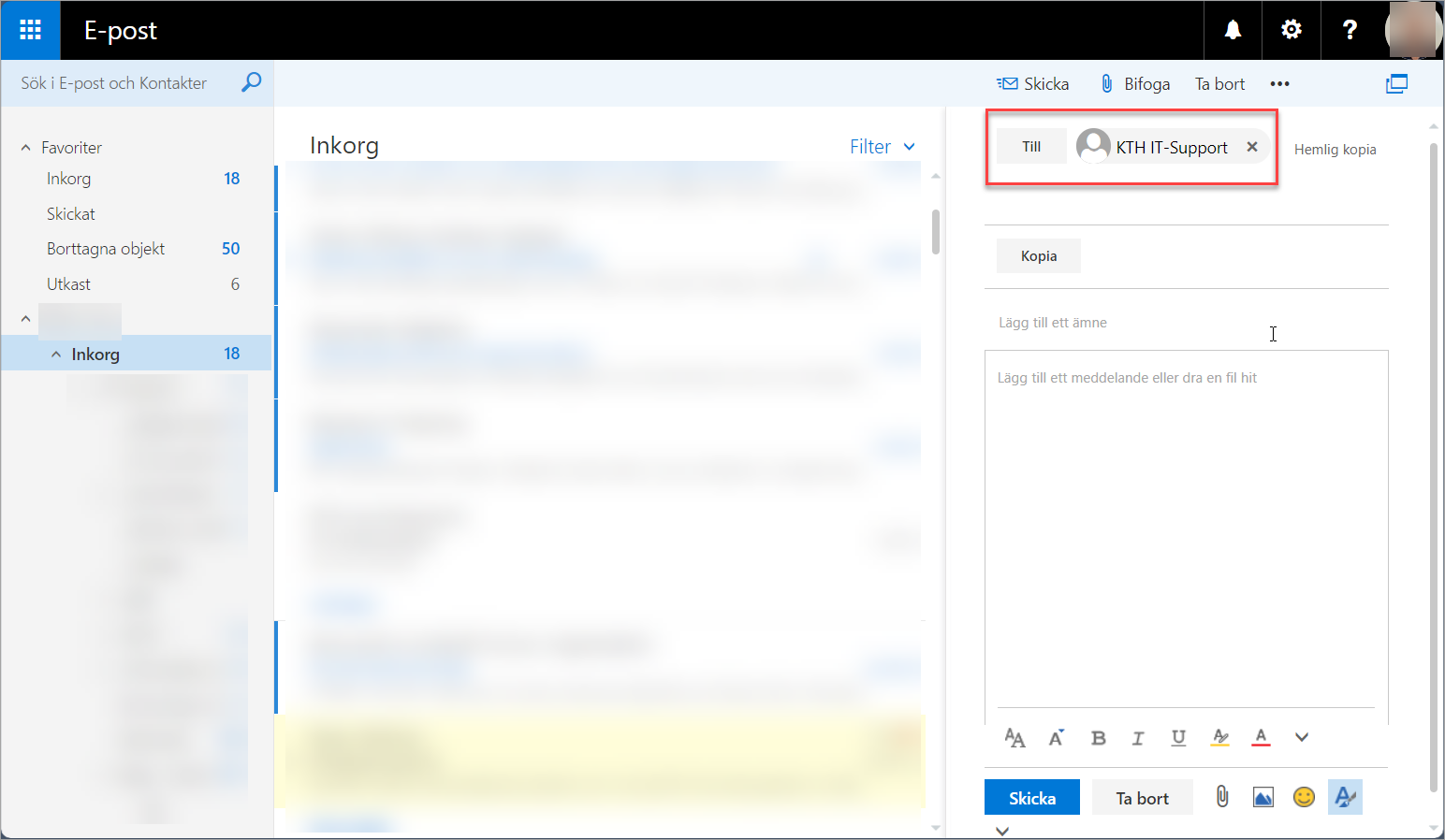
Task: Open the help question mark
Action: coord(1350,30)
